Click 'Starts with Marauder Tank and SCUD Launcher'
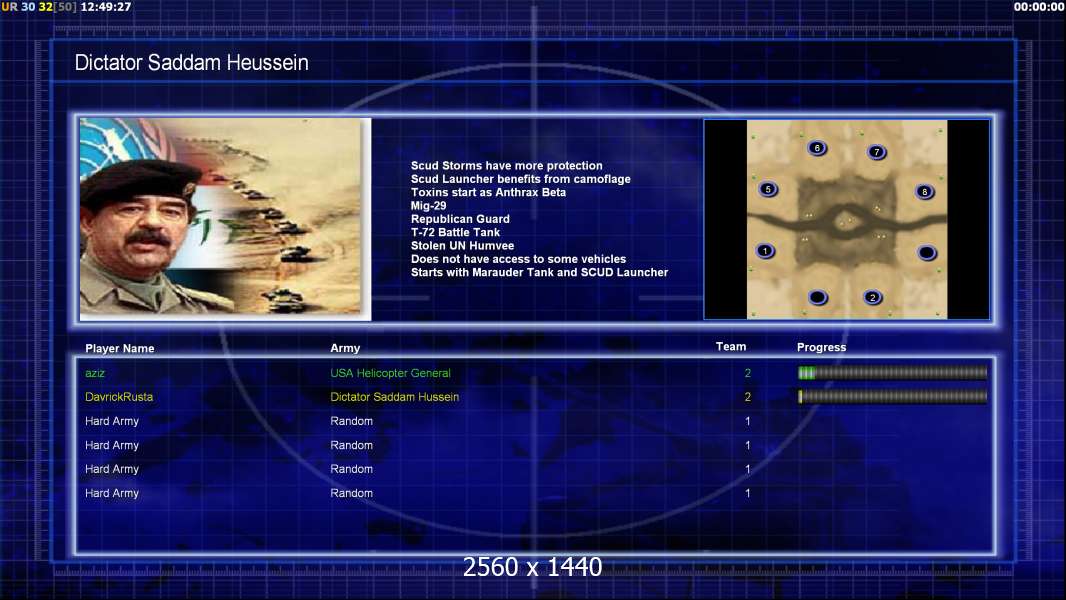Screen dimensions: 1066x600 coord(539,272)
